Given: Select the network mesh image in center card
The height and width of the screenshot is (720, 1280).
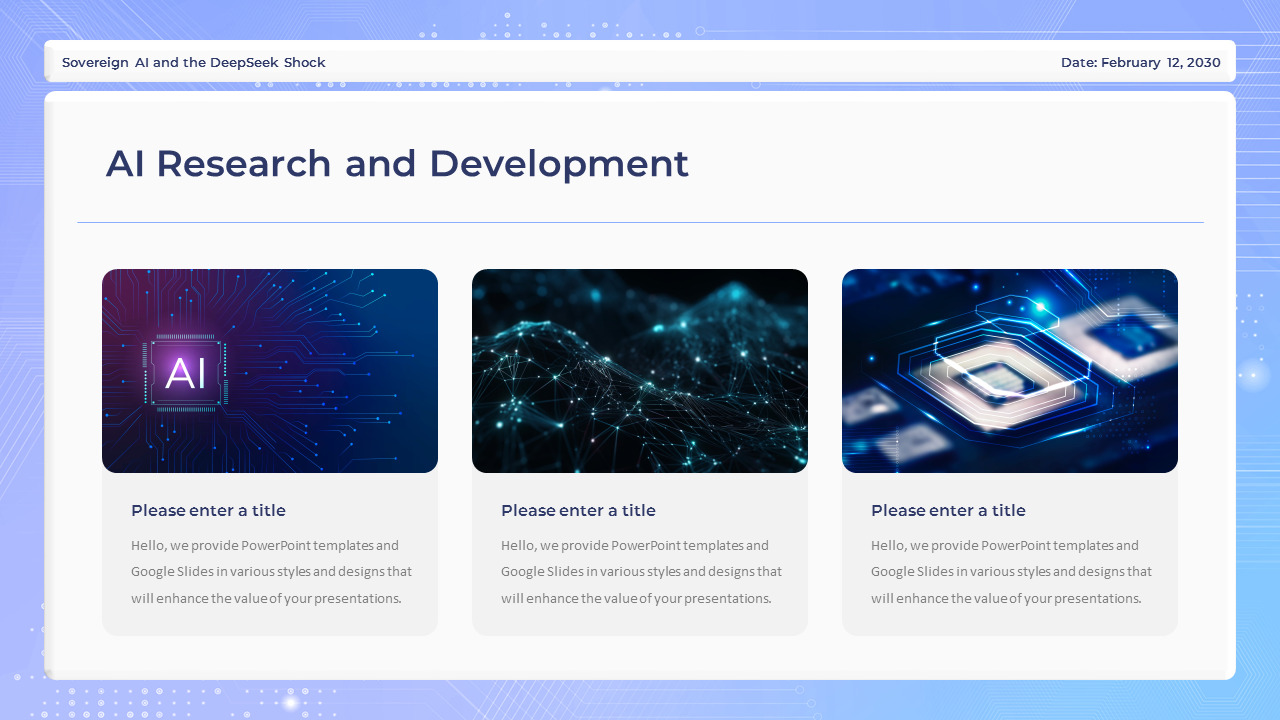Looking at the screenshot, I should (640, 370).
